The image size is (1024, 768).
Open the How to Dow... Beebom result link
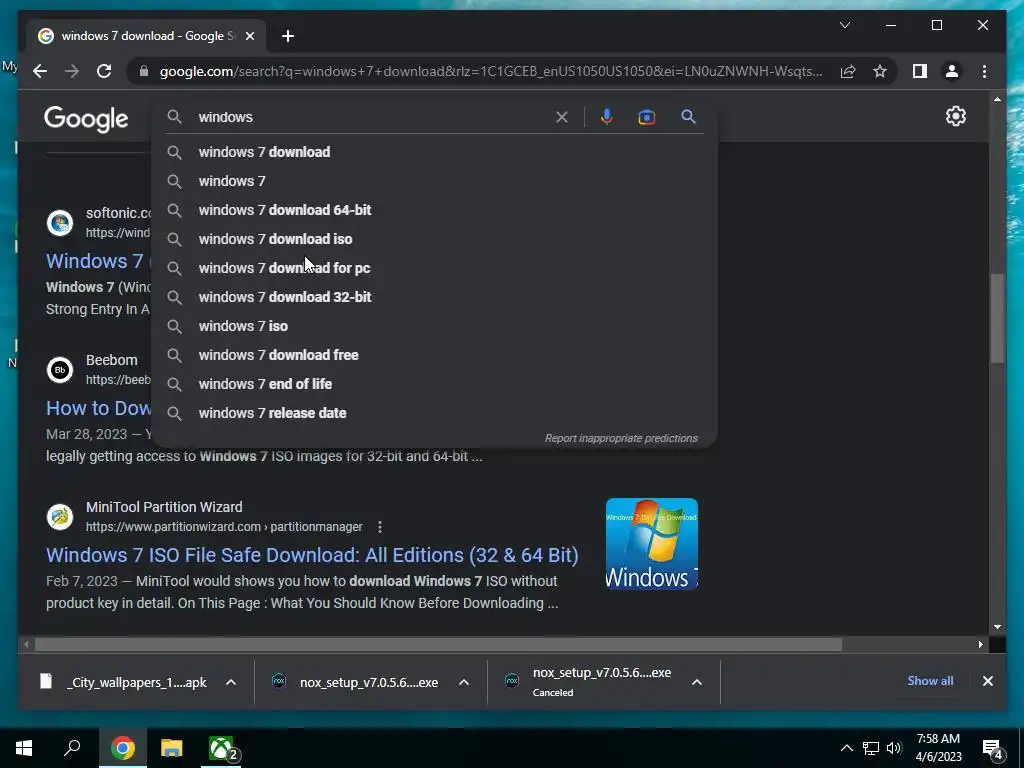[x=99, y=408]
